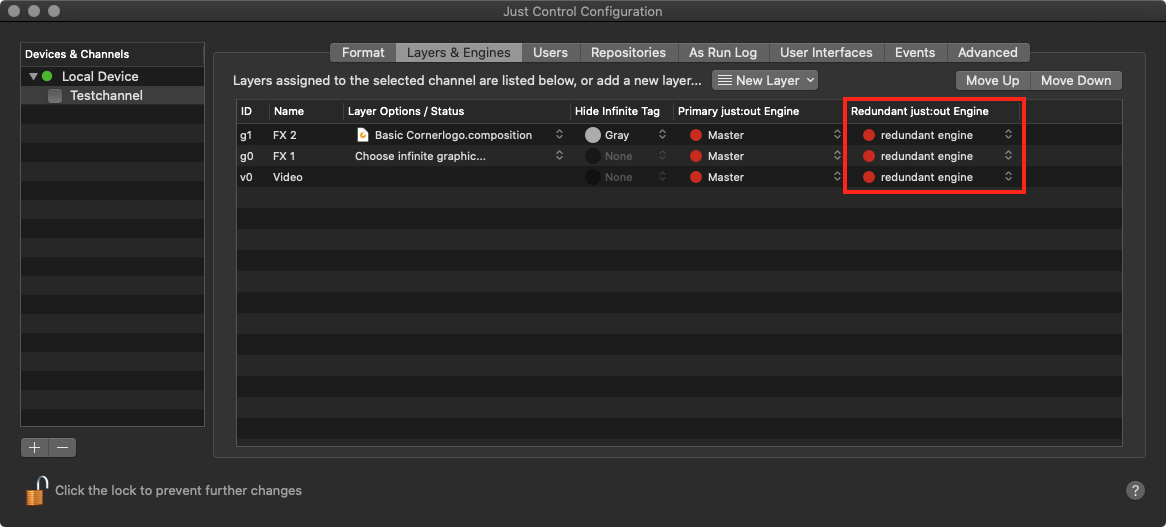1166x527 pixels.
Task: Switch to the Events tab
Action: click(915, 53)
